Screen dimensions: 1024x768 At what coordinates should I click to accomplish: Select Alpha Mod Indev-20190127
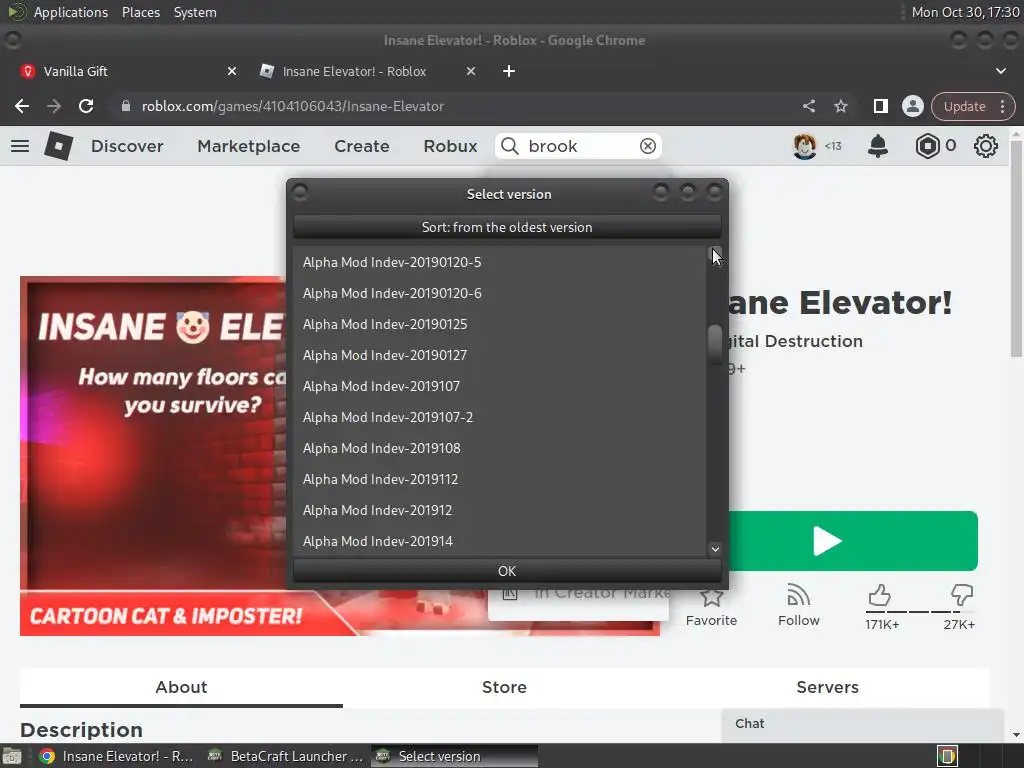click(500, 355)
